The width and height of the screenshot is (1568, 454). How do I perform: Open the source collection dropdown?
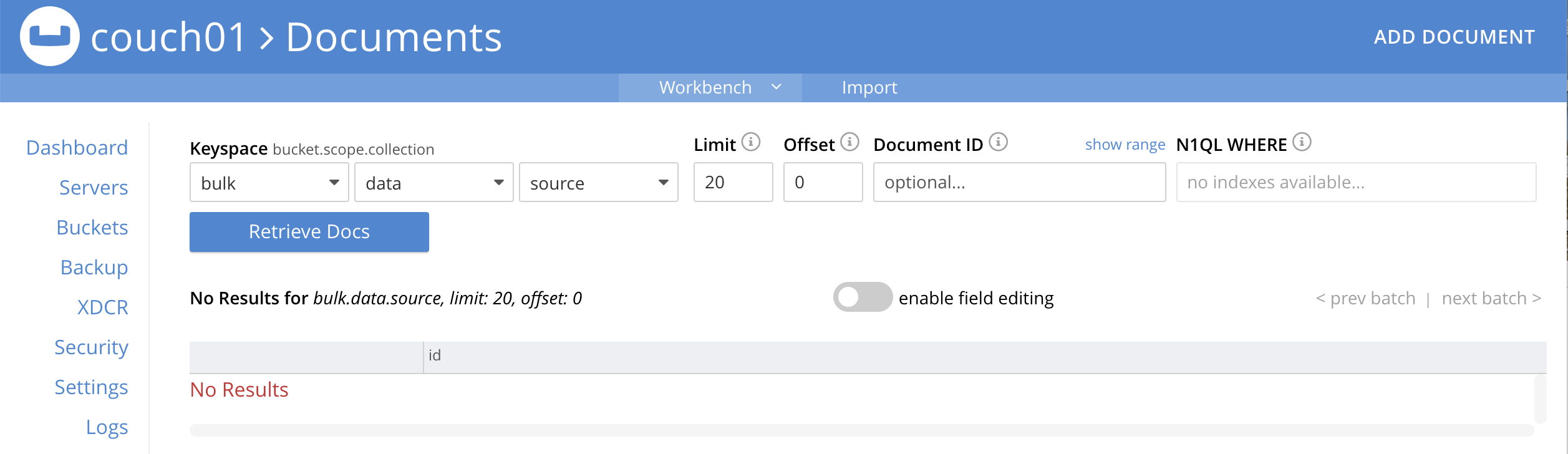coord(598,183)
